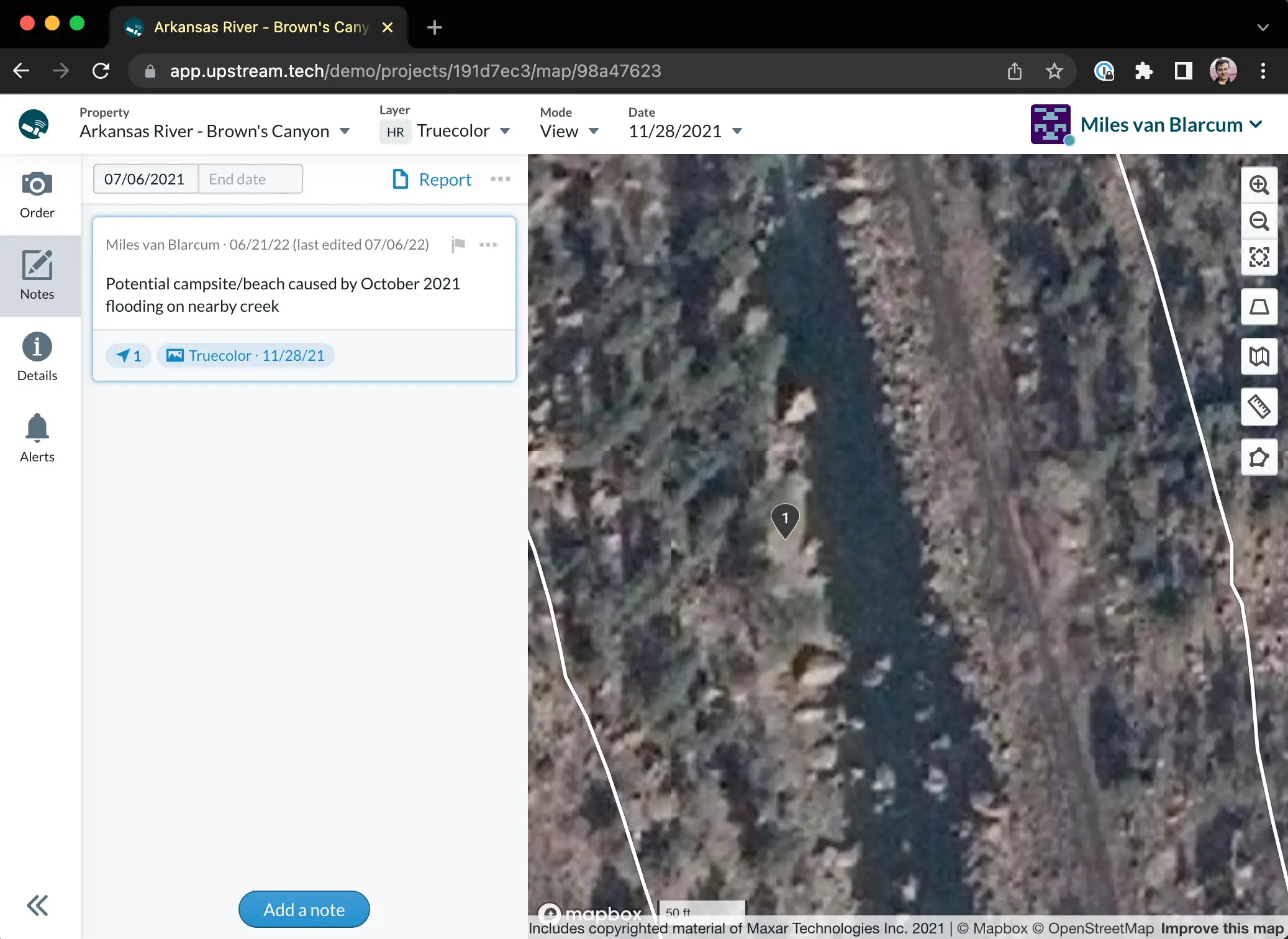Switch to the Notes tab
The image size is (1288, 939).
click(x=37, y=276)
